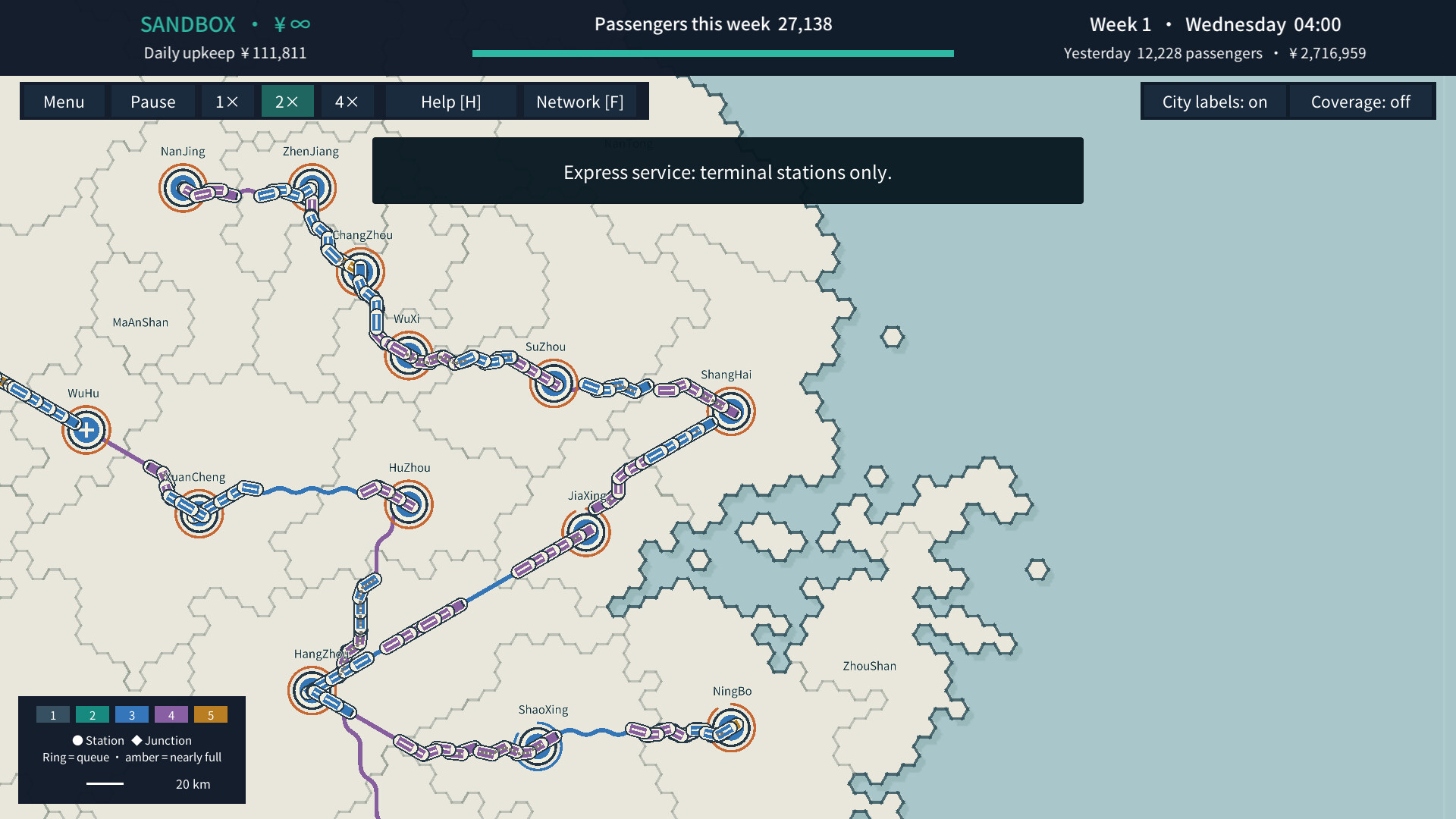This screenshot has height=819, width=1456.
Task: Click the 20 km scale bar
Action: pos(105,783)
